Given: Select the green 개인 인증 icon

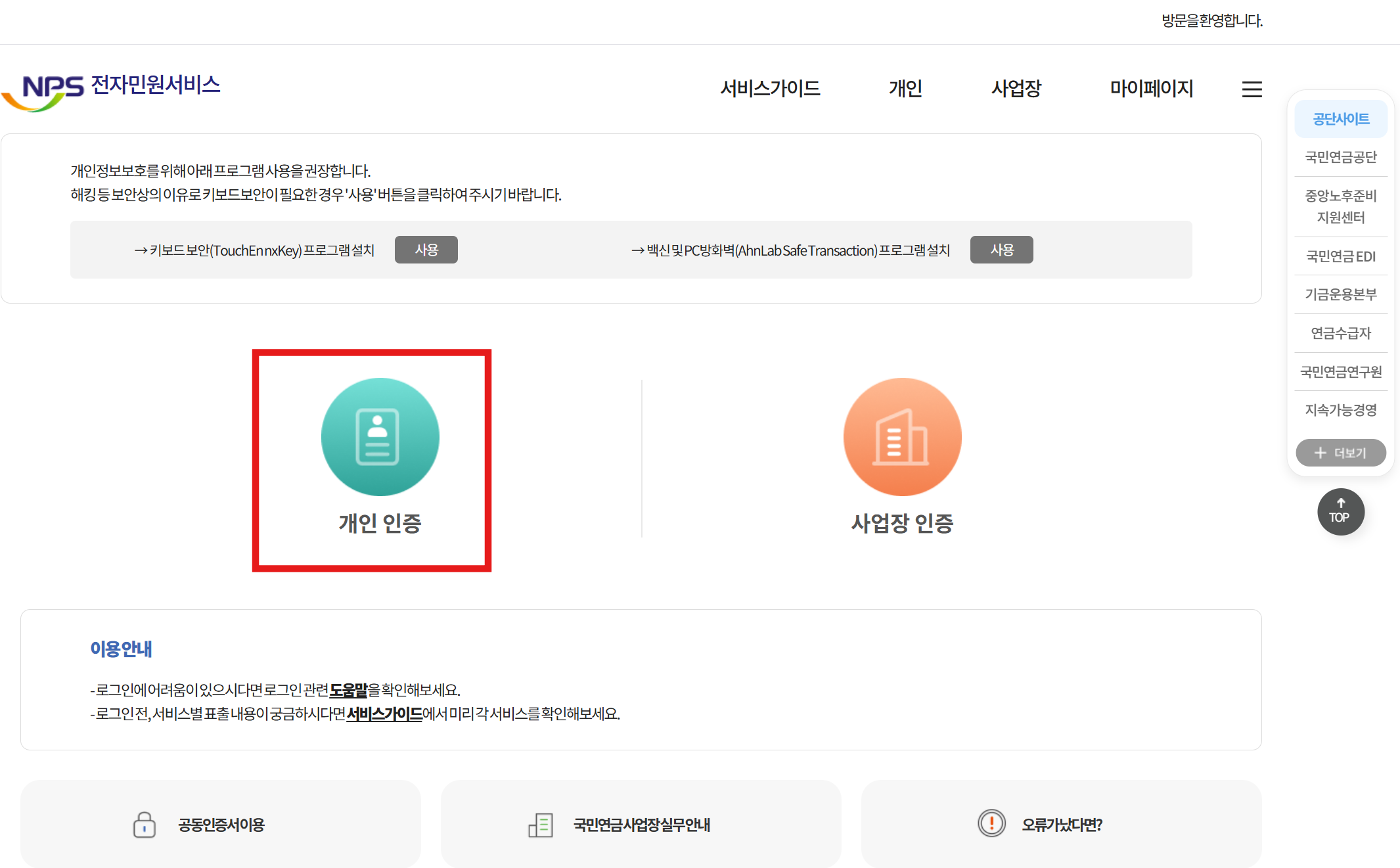Looking at the screenshot, I should pos(380,436).
